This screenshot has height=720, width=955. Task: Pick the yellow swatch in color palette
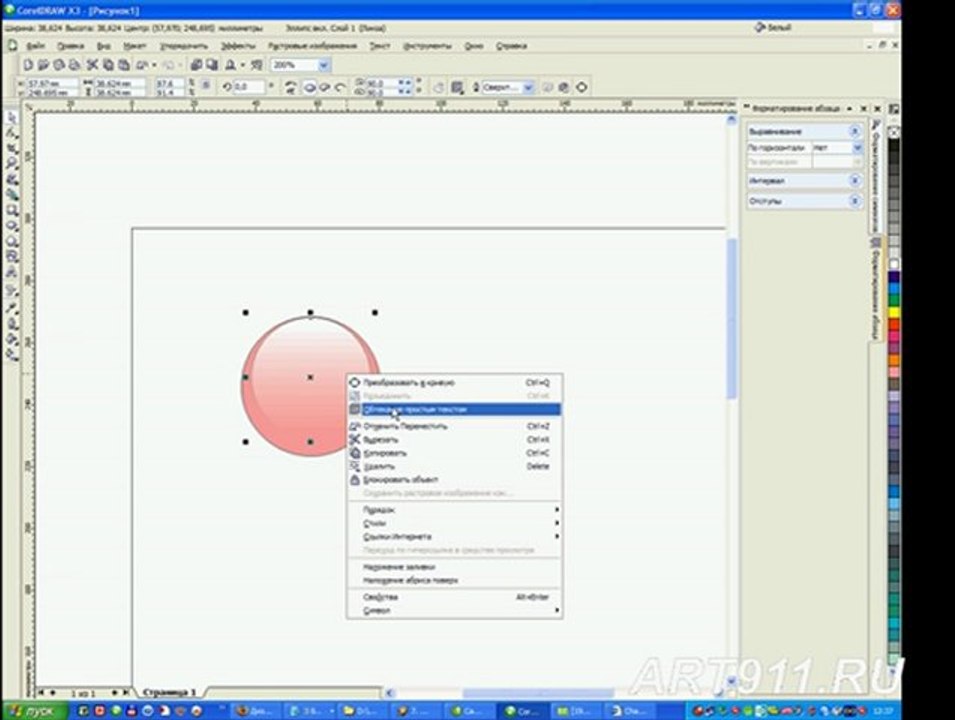tap(893, 312)
